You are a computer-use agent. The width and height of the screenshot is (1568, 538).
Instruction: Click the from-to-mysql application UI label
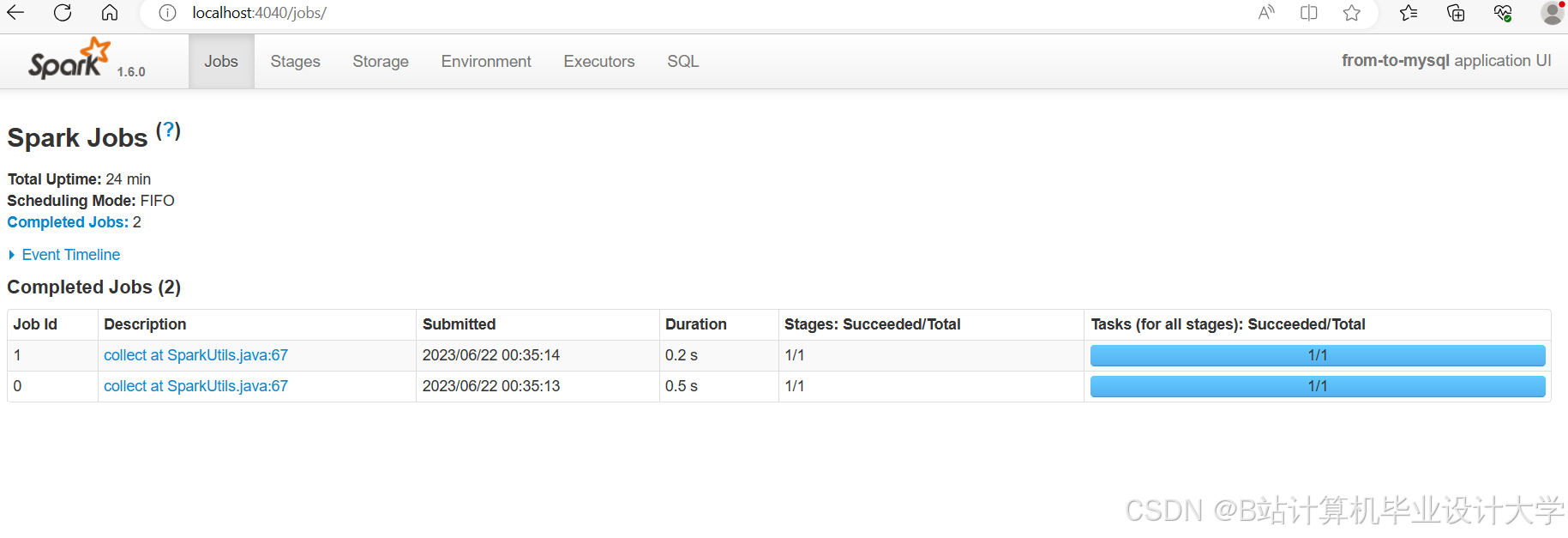click(1446, 61)
